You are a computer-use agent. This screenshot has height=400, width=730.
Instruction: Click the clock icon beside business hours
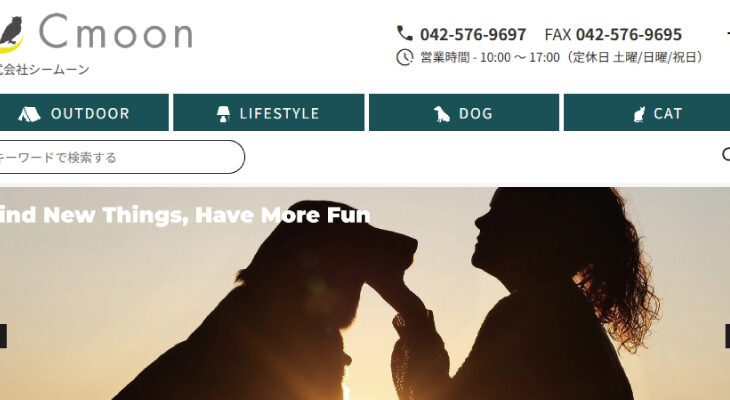tap(405, 57)
